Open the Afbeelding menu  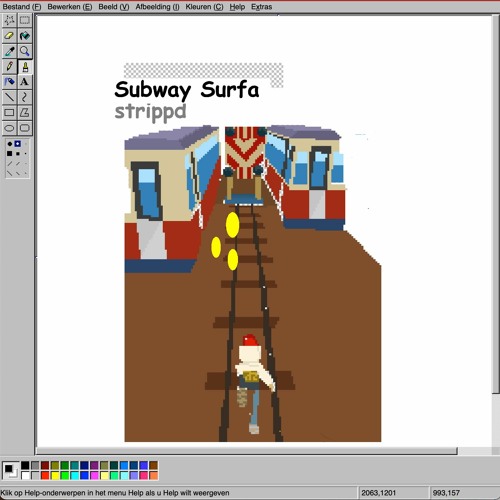[x=157, y=7]
